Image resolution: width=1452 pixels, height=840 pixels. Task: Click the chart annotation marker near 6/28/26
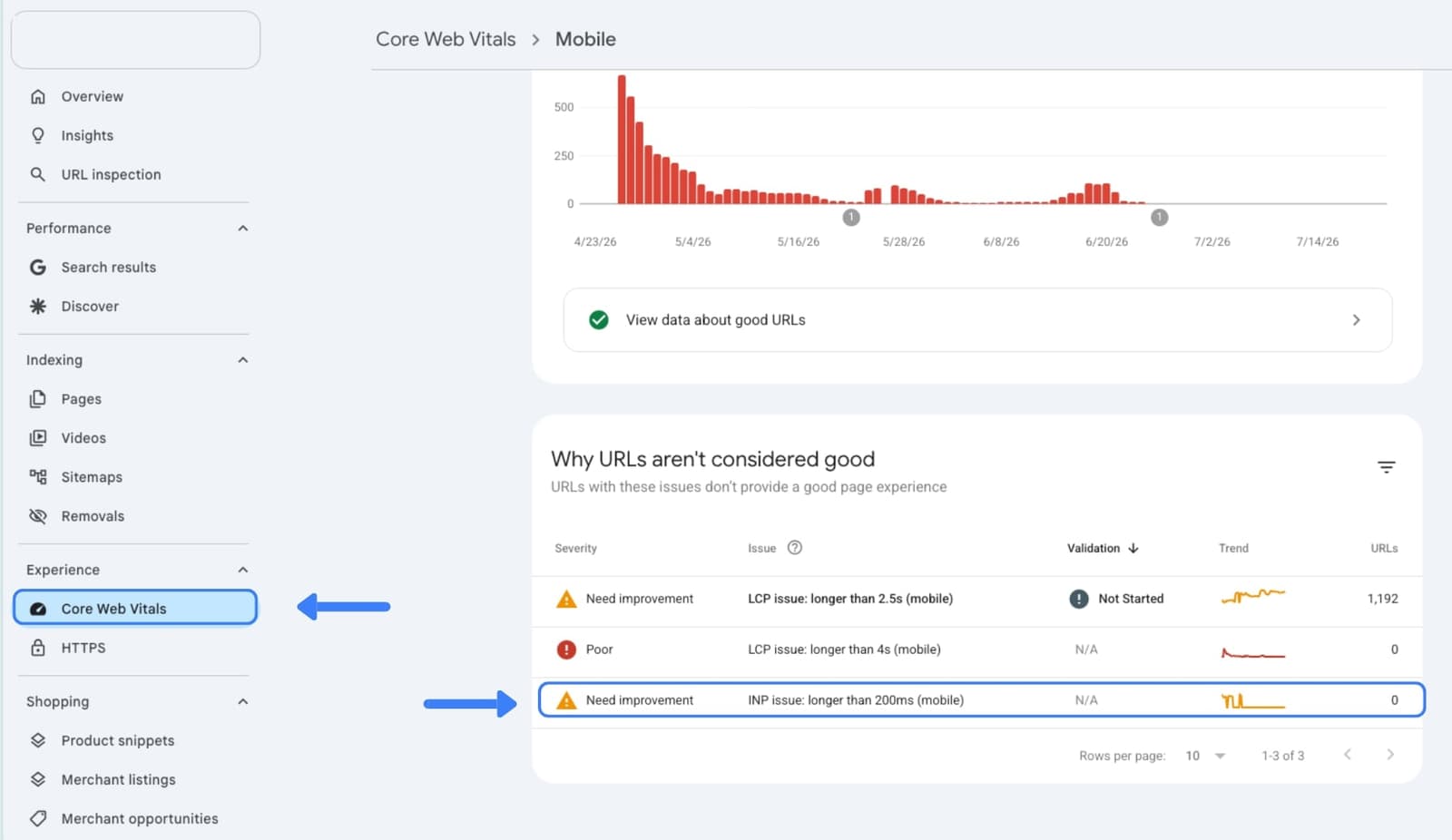pos(1159,217)
